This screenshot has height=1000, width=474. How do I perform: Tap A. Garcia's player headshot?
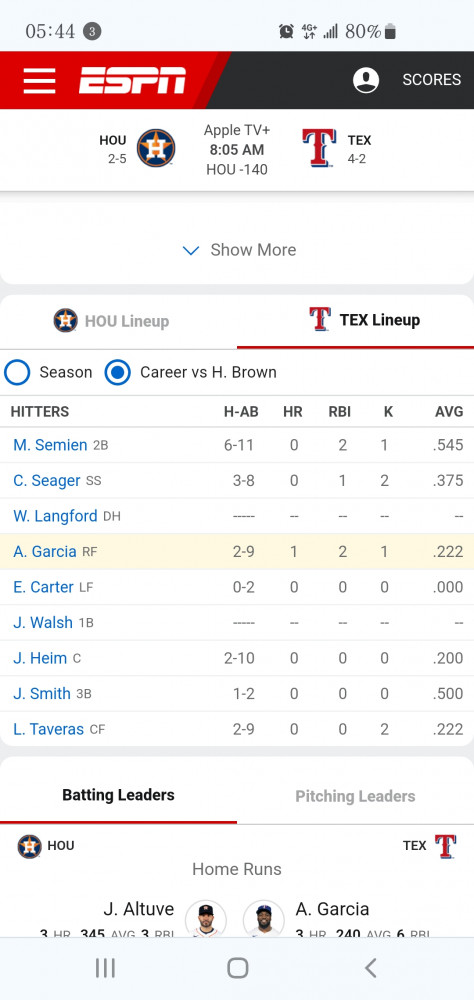click(x=263, y=919)
